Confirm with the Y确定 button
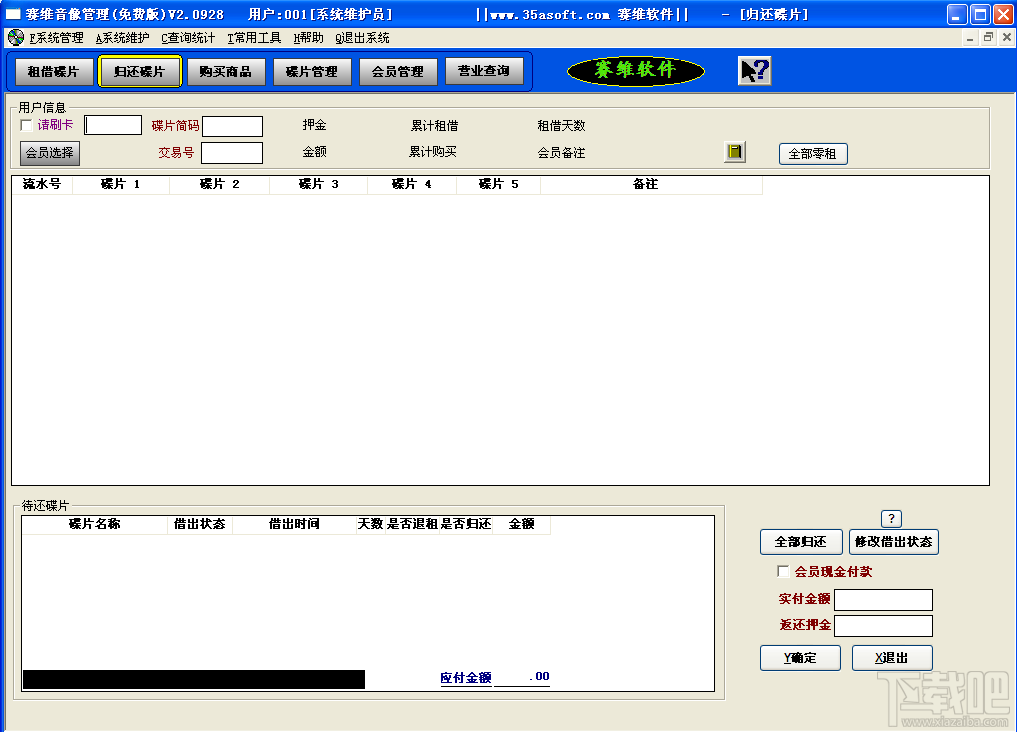This screenshot has height=732, width=1017. [800, 658]
